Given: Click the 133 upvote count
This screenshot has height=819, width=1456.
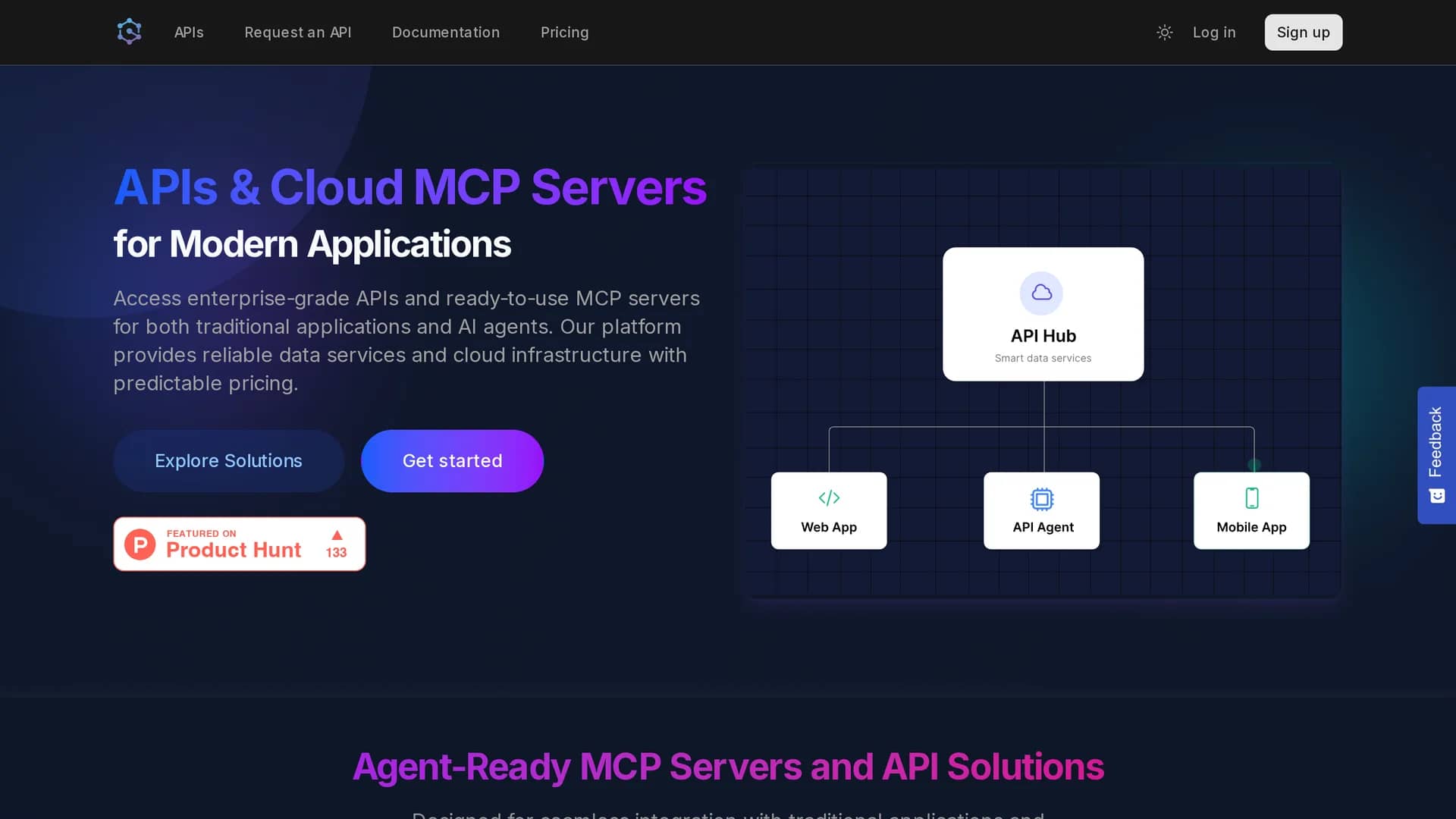Looking at the screenshot, I should (336, 553).
